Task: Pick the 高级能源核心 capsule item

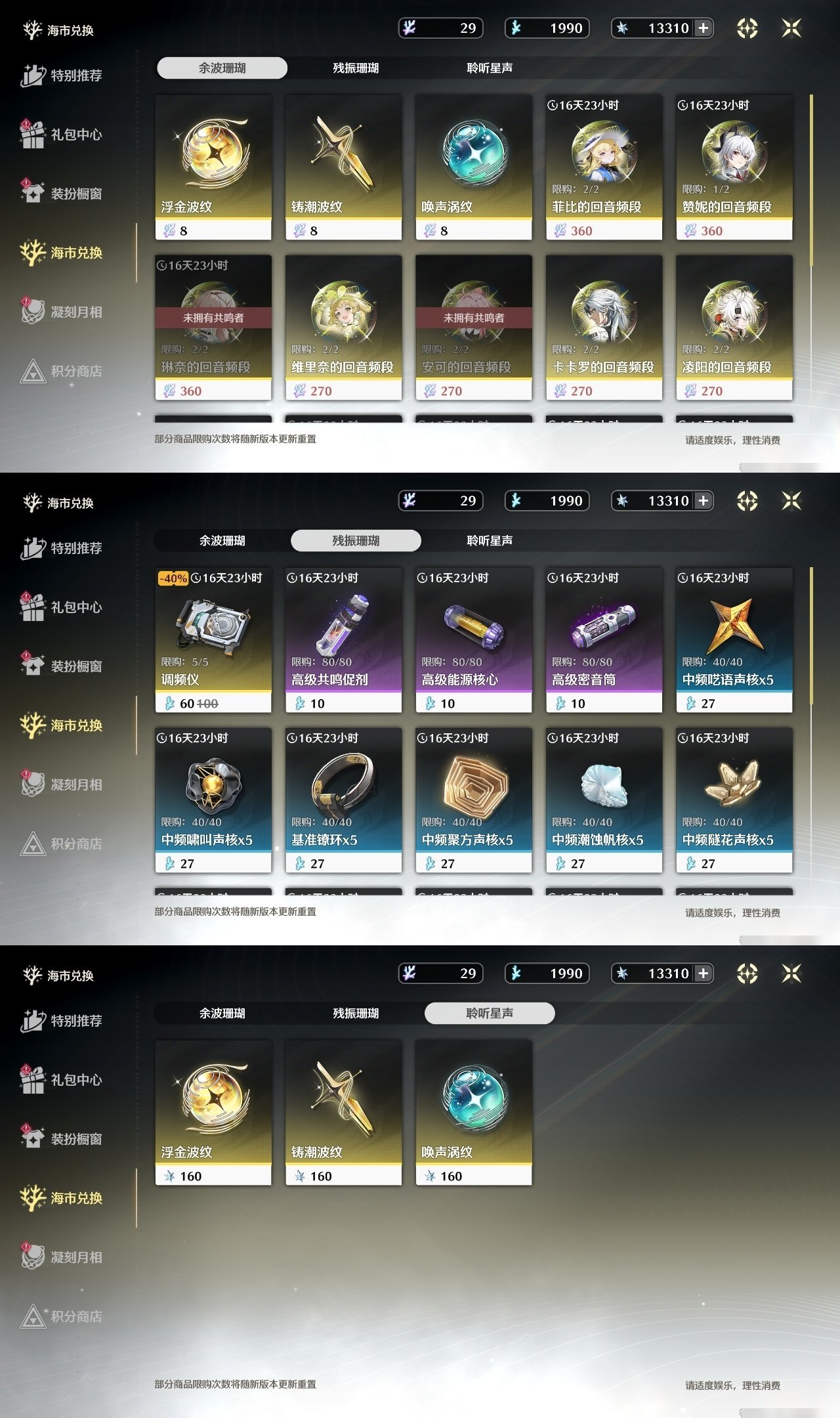Action: point(474,640)
